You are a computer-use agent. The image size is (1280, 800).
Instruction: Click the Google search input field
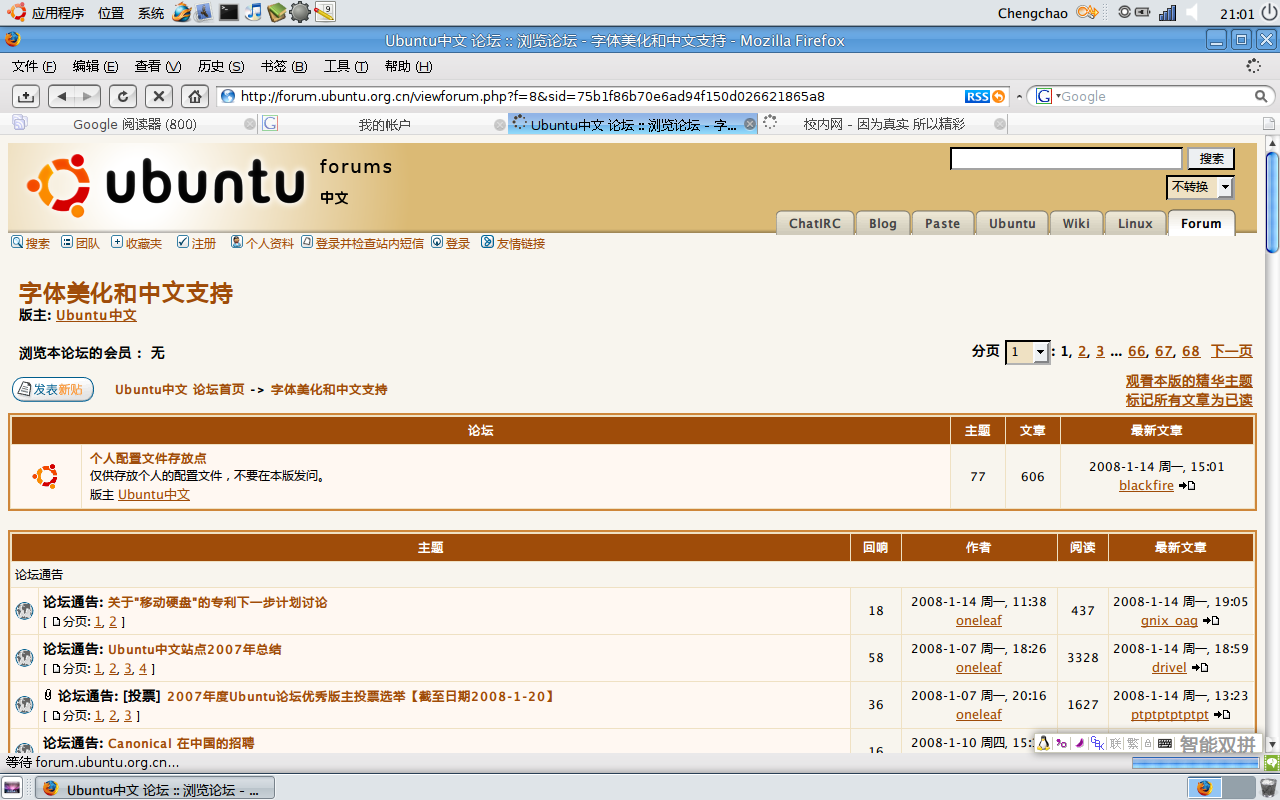click(x=1157, y=96)
